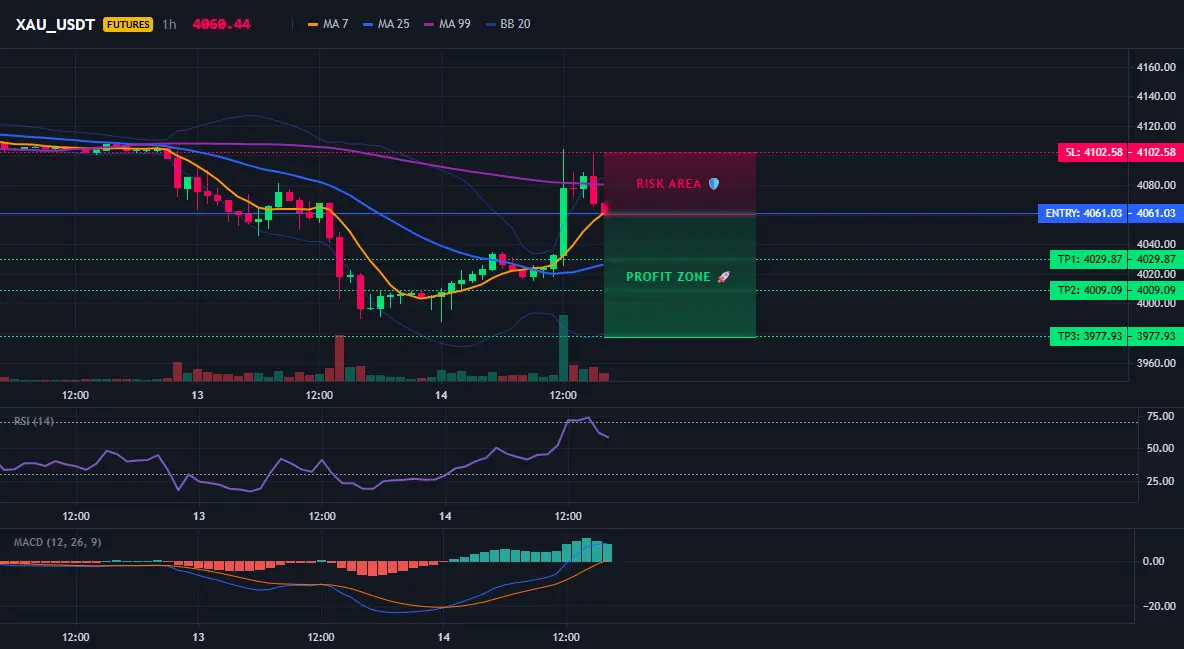Click the TP1: 4029.87 label
1184x649 pixels.
[x=1089, y=260]
